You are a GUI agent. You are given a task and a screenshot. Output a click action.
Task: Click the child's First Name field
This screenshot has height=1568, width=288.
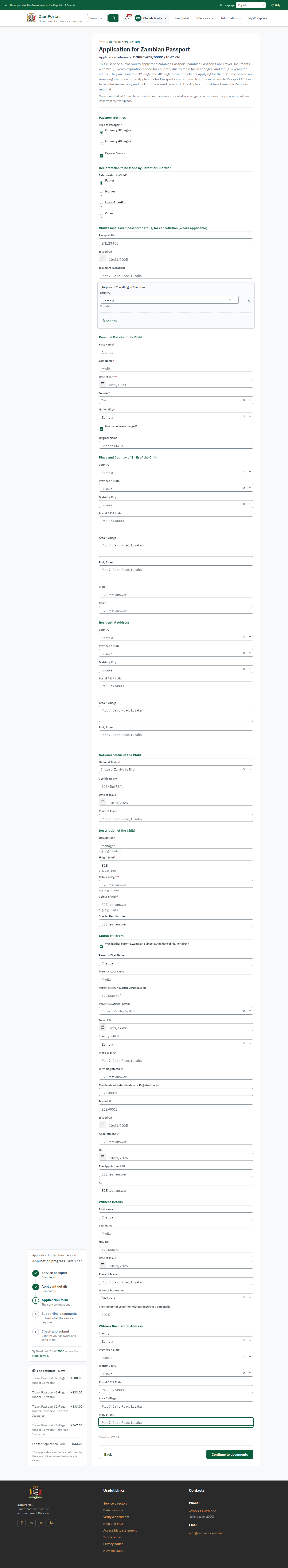pyautogui.click(x=176, y=352)
